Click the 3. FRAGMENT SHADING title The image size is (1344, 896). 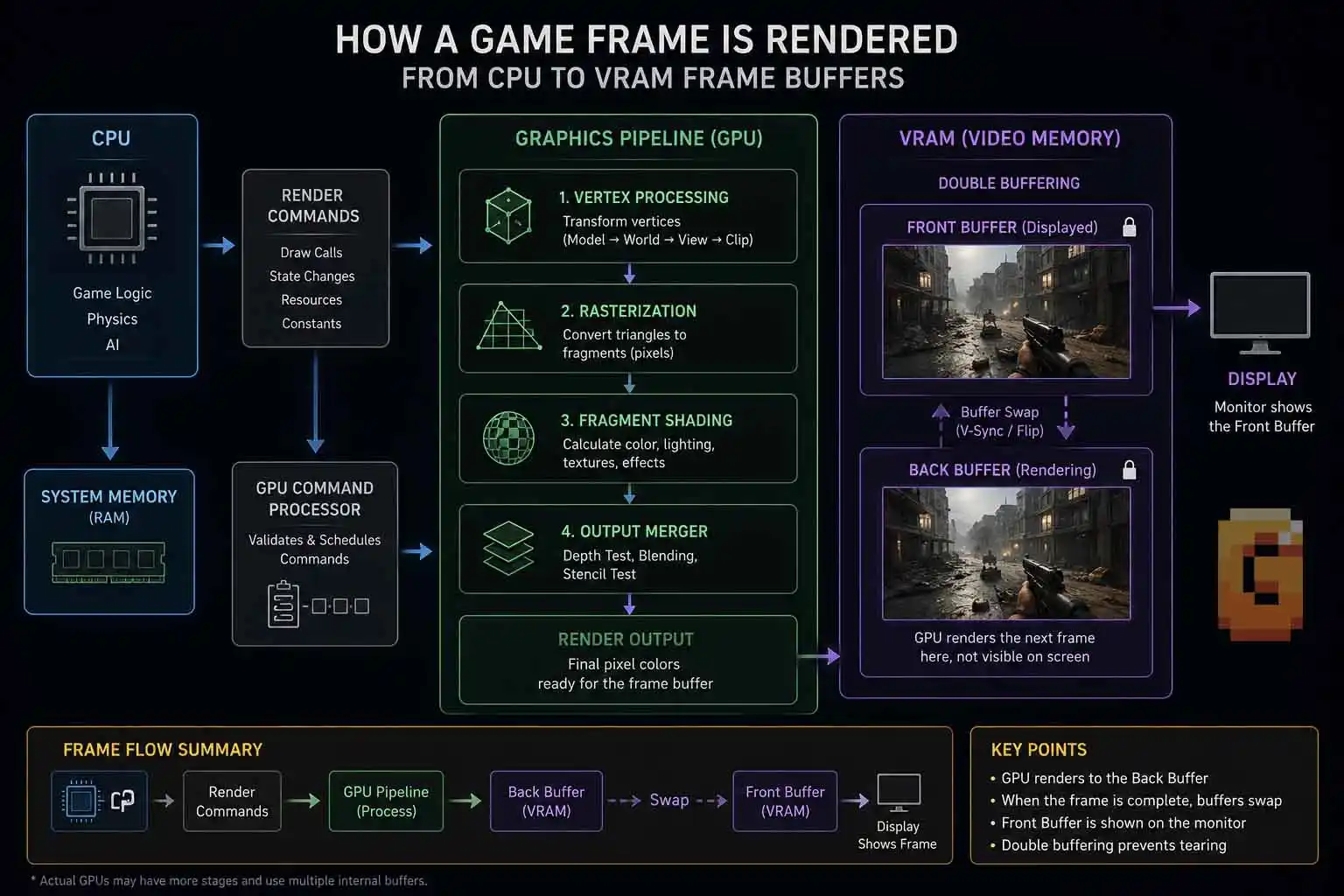(647, 420)
